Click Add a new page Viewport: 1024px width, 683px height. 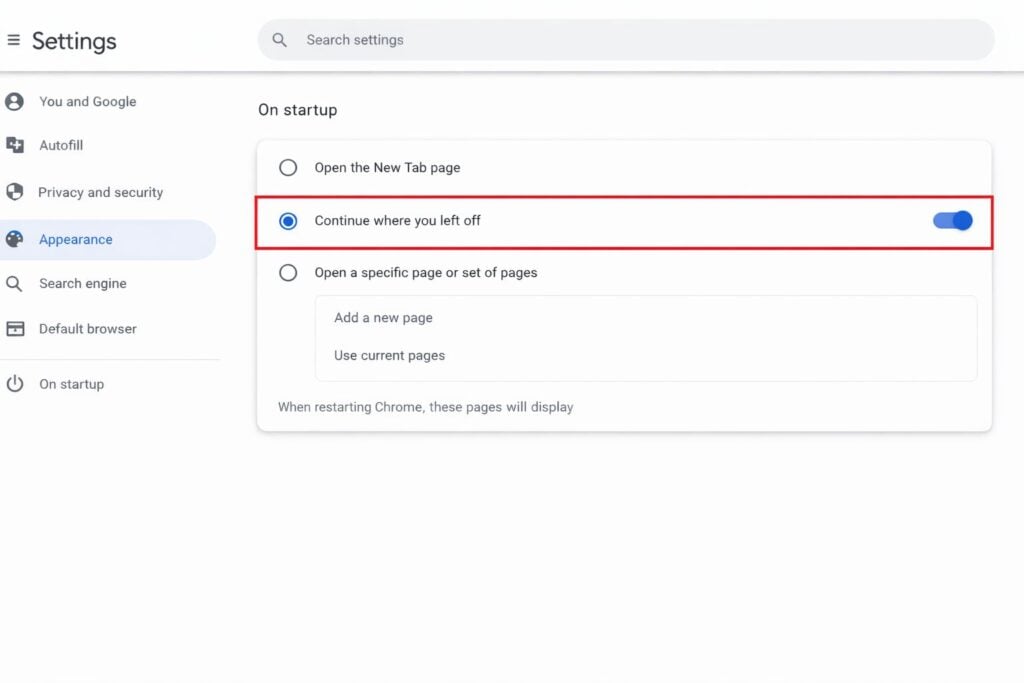click(x=383, y=317)
